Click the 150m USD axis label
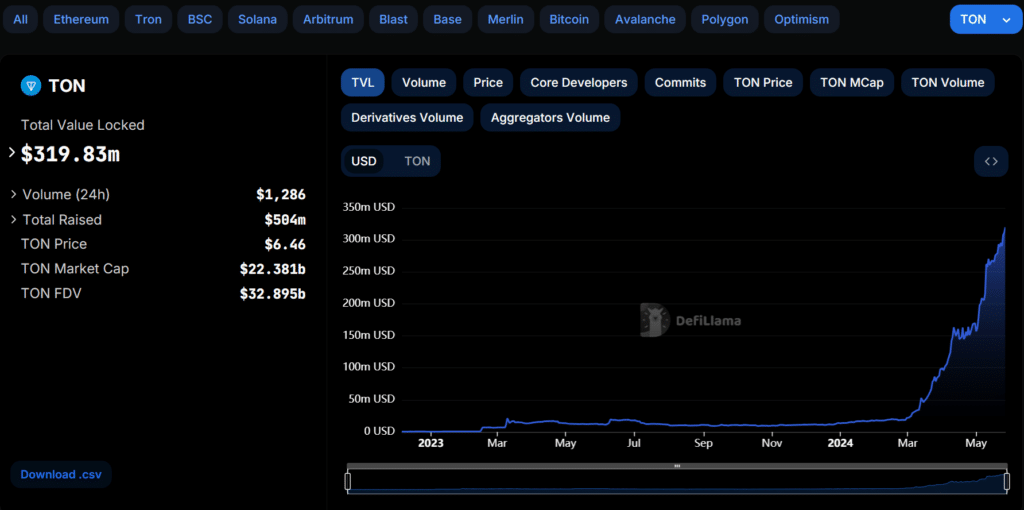Viewport: 1024px width, 510px height. 369,335
